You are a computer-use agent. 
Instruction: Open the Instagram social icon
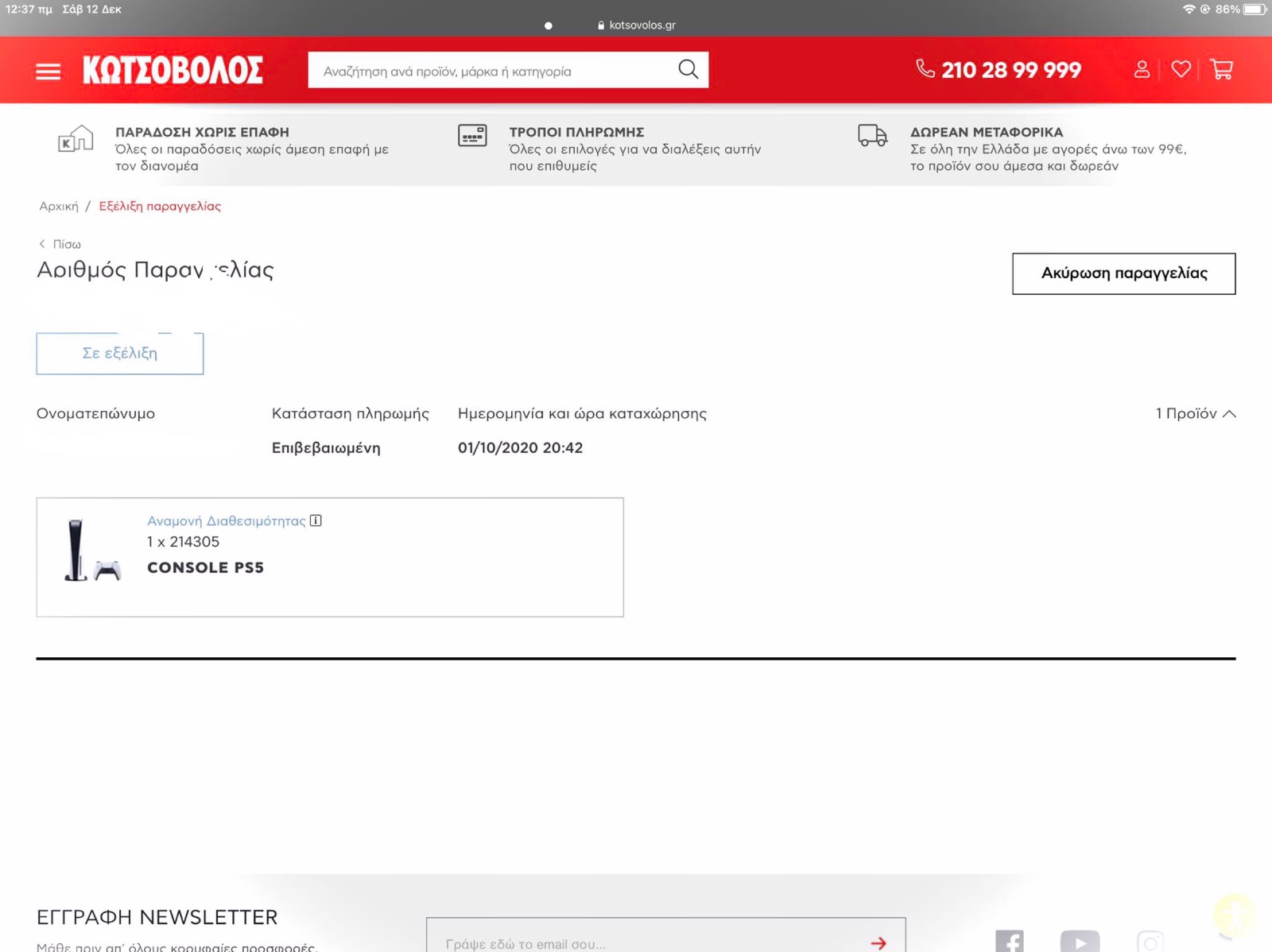click(x=1150, y=942)
